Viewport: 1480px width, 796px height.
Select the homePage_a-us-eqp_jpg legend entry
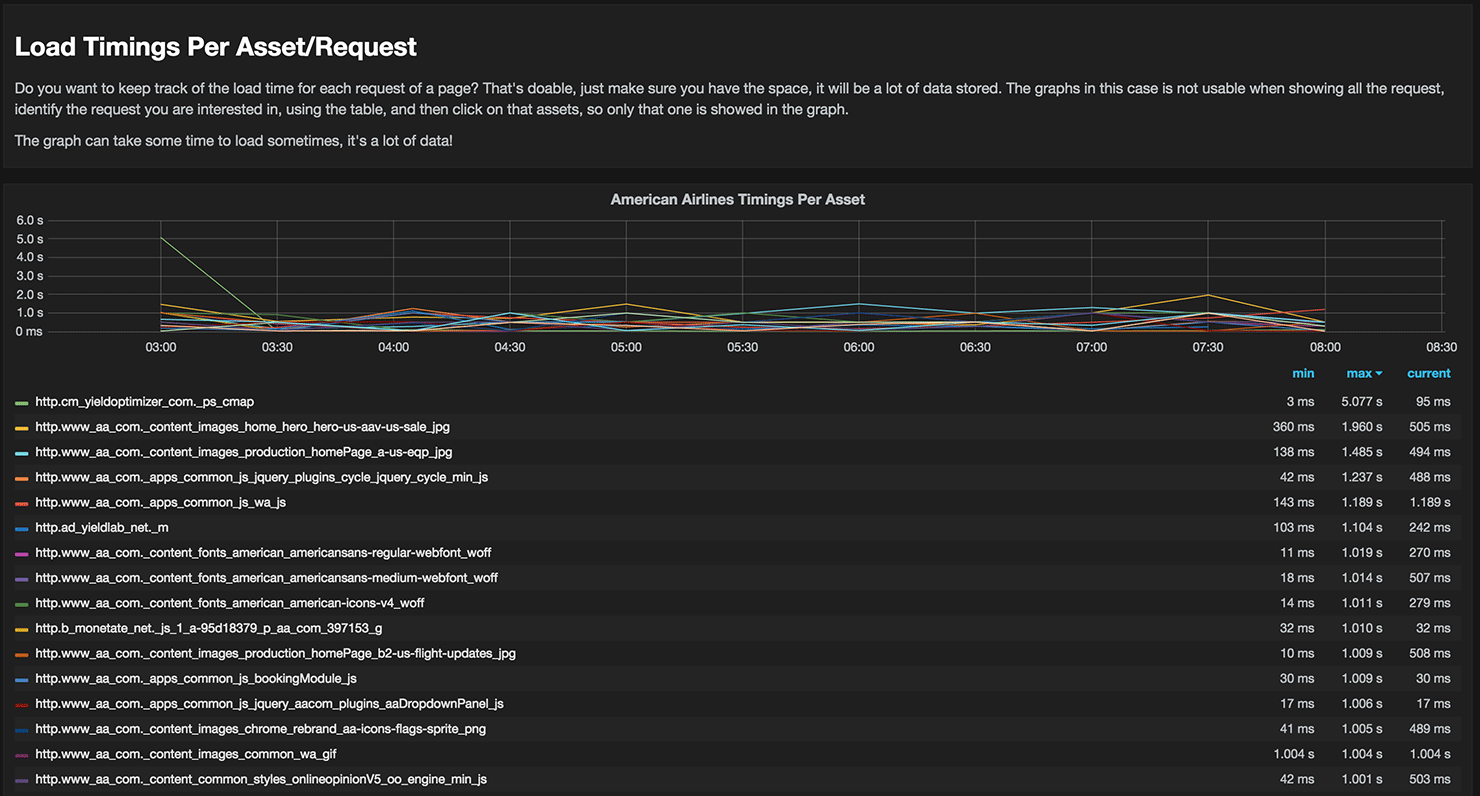point(243,452)
